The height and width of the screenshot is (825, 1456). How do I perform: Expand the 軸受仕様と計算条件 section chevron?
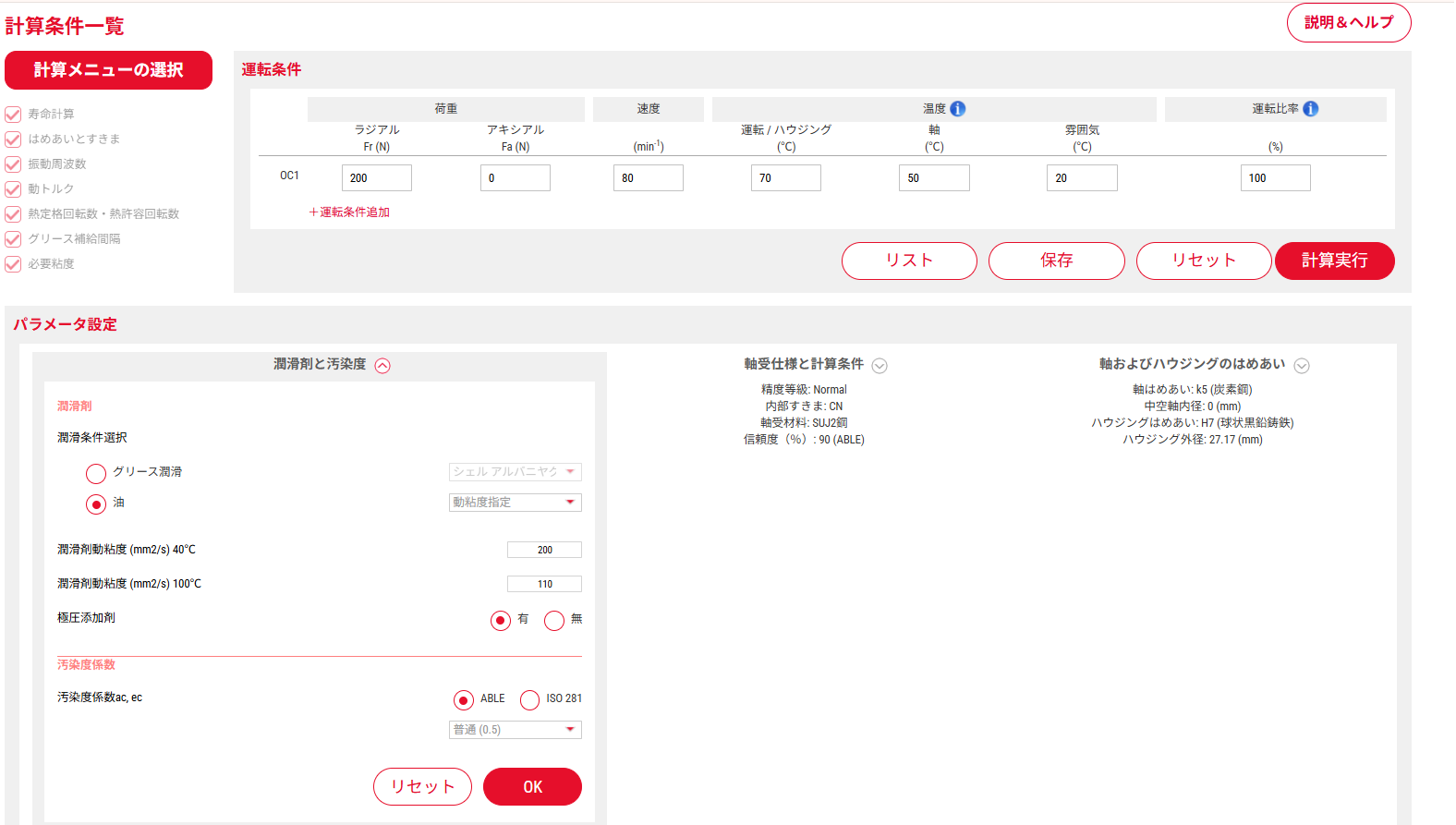pyautogui.click(x=880, y=366)
